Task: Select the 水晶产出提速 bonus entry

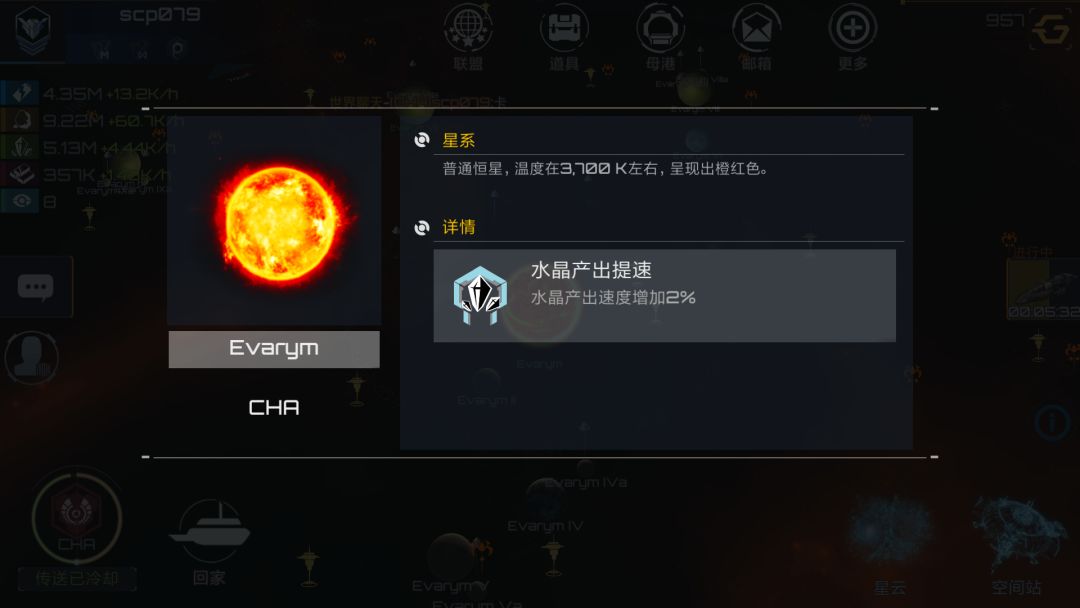Action: coord(665,295)
